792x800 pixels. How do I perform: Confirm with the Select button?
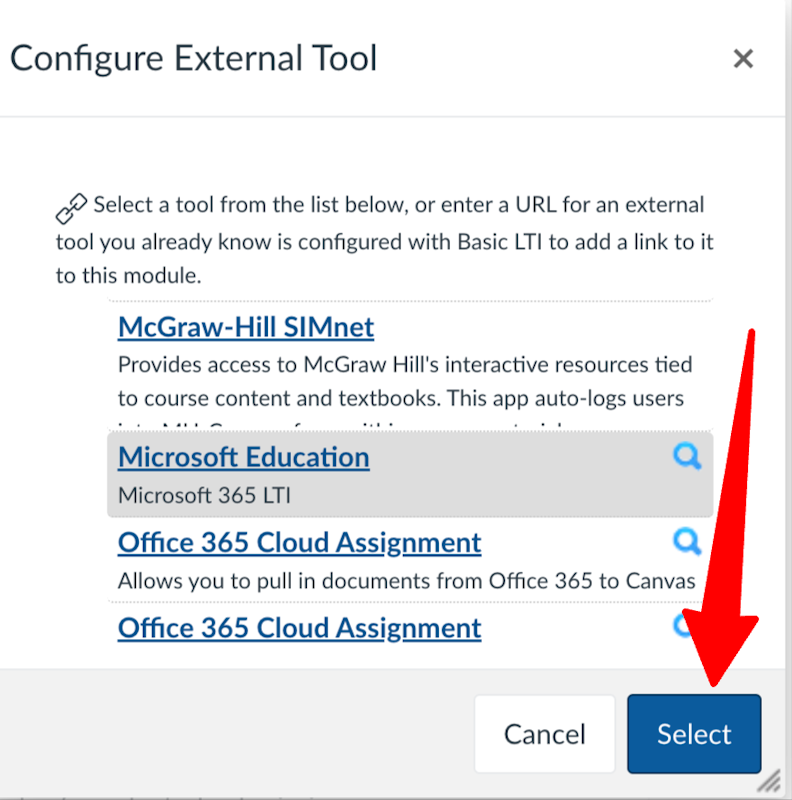694,734
